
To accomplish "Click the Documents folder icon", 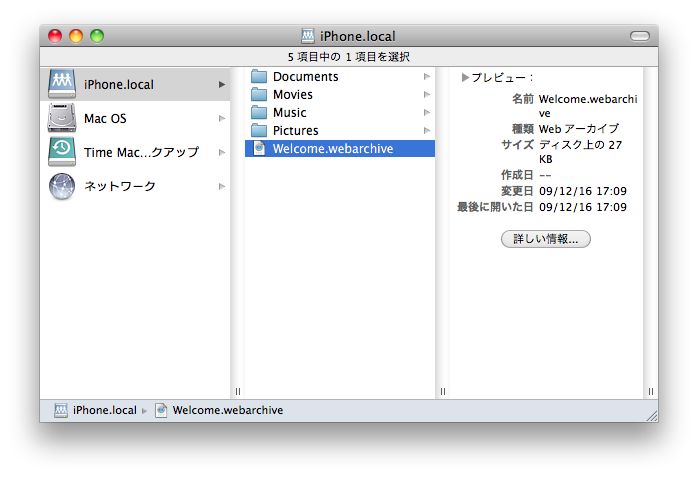I will (x=259, y=77).
